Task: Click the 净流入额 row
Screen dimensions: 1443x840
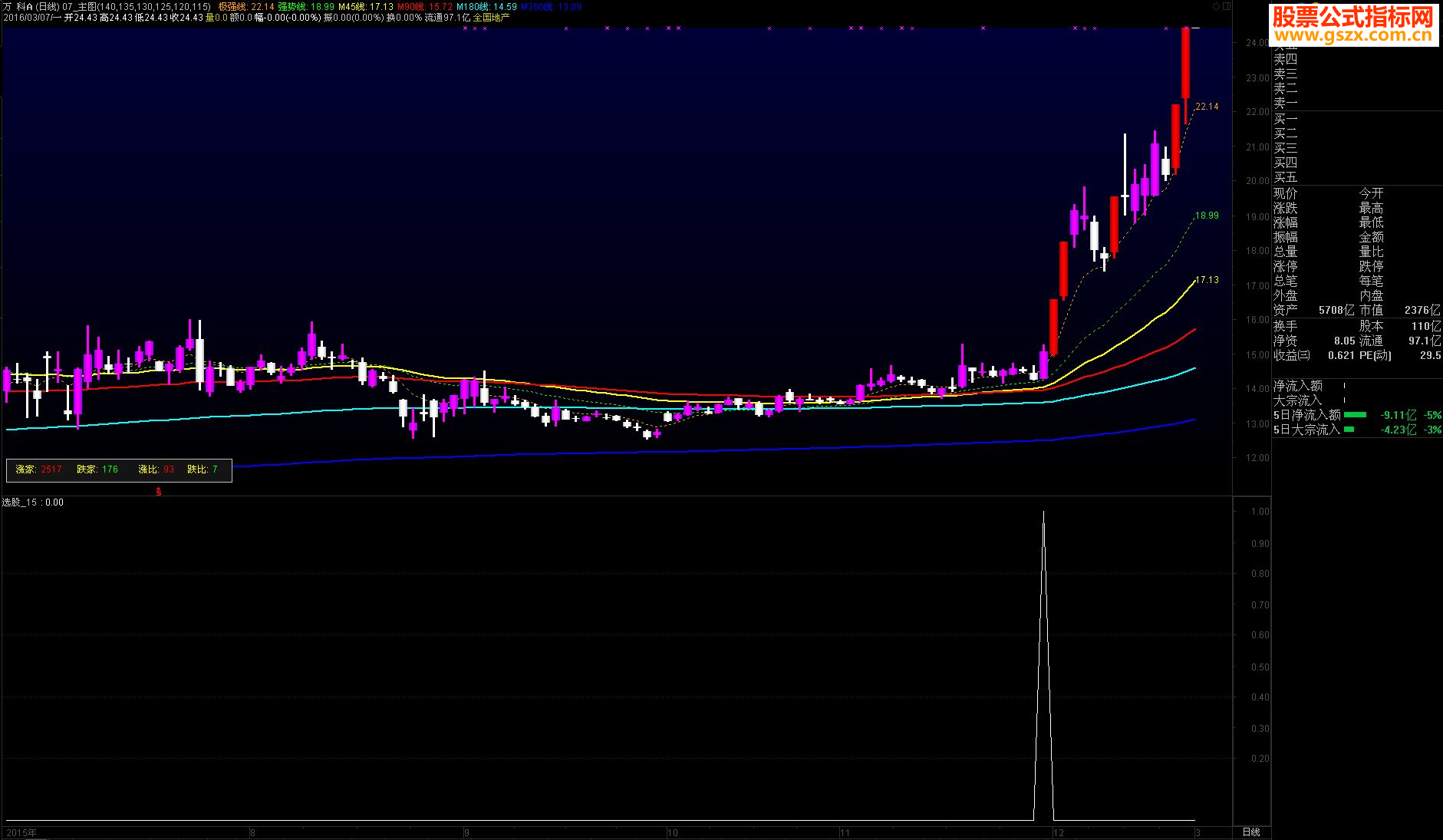Action: coord(1356,386)
